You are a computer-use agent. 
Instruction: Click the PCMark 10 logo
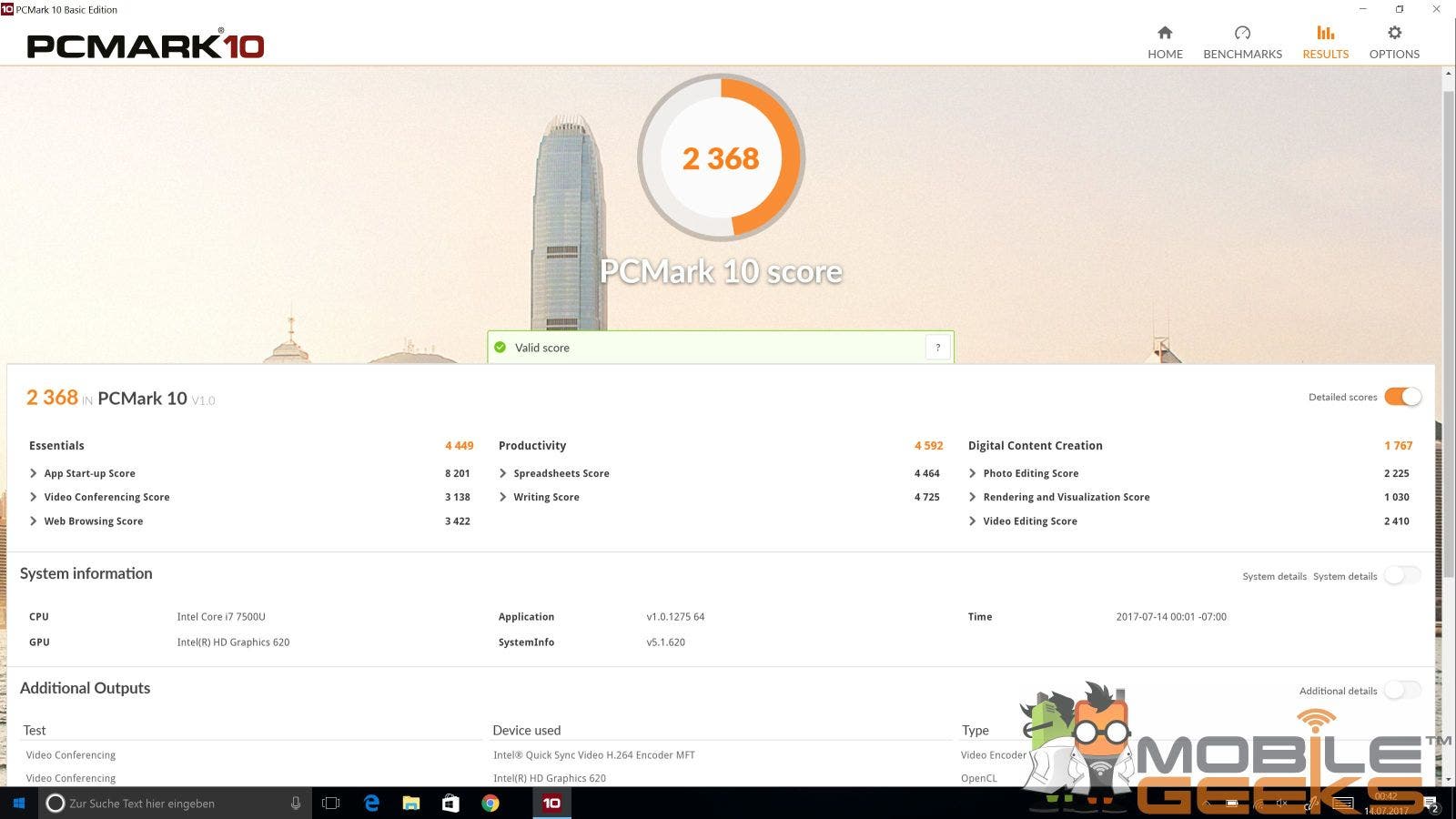click(146, 45)
